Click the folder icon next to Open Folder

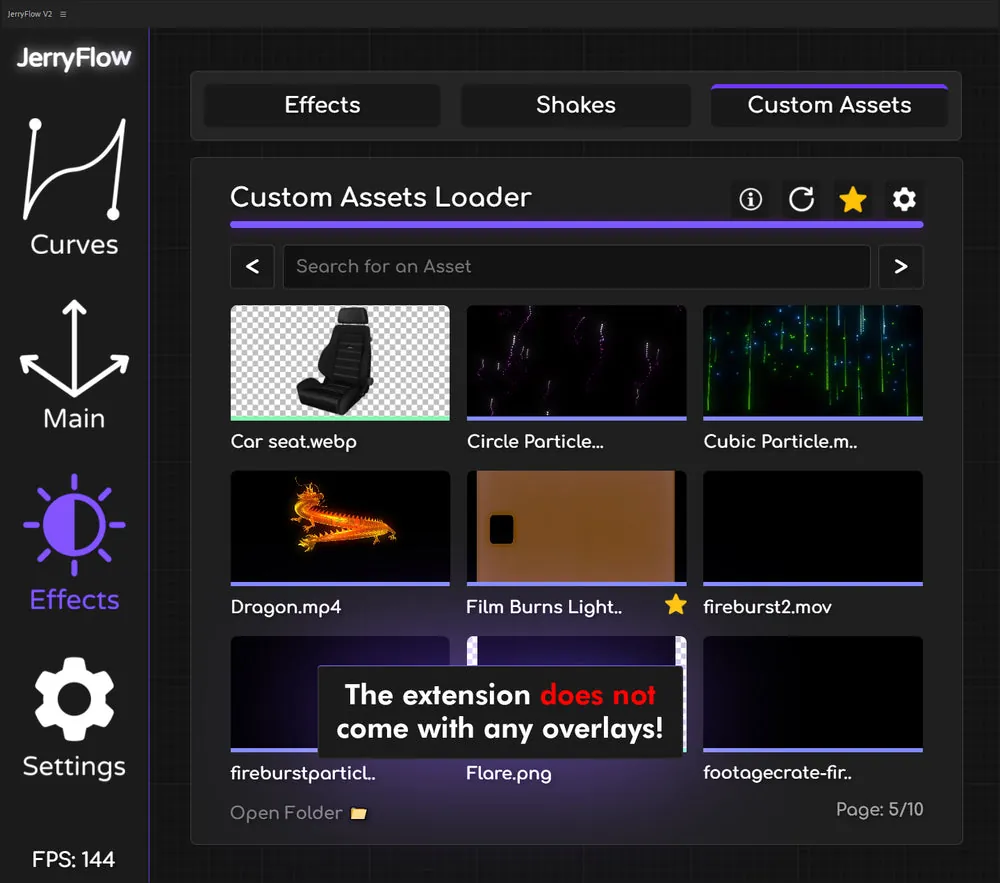(x=359, y=813)
